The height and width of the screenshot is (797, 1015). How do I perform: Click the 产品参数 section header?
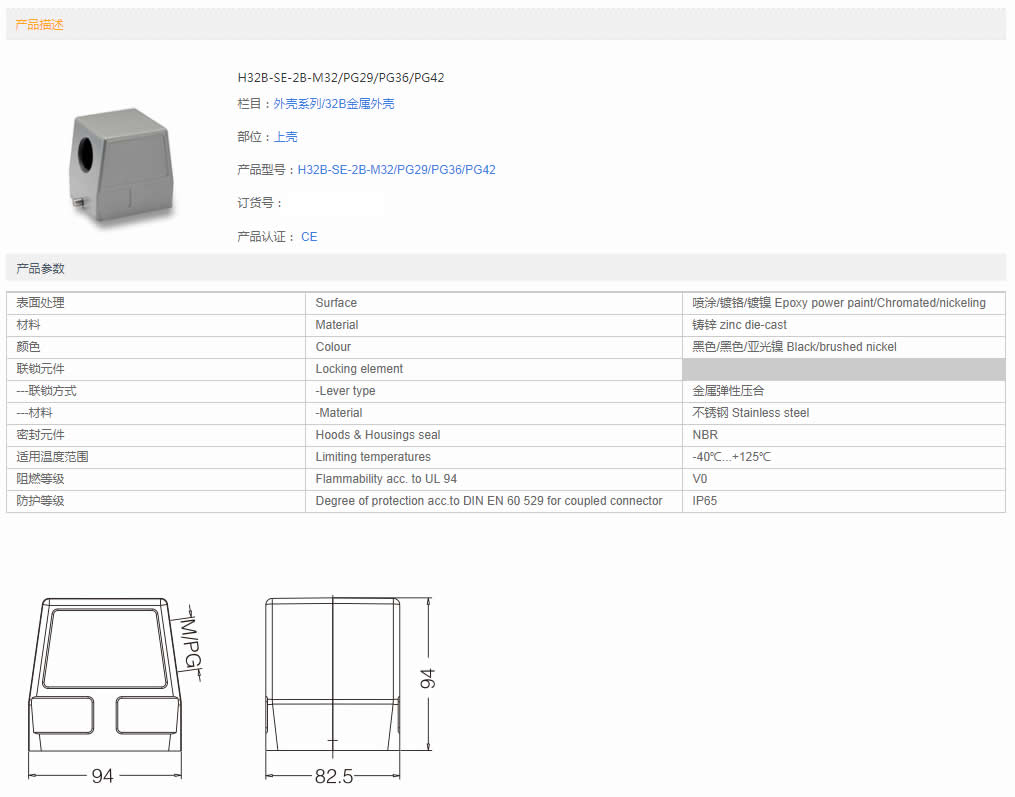pyautogui.click(x=40, y=268)
